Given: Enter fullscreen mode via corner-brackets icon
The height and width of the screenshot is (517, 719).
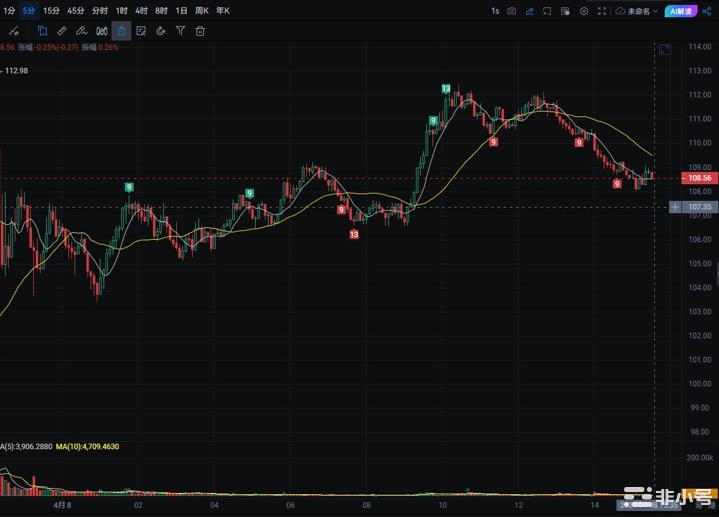Looking at the screenshot, I should click(602, 11).
